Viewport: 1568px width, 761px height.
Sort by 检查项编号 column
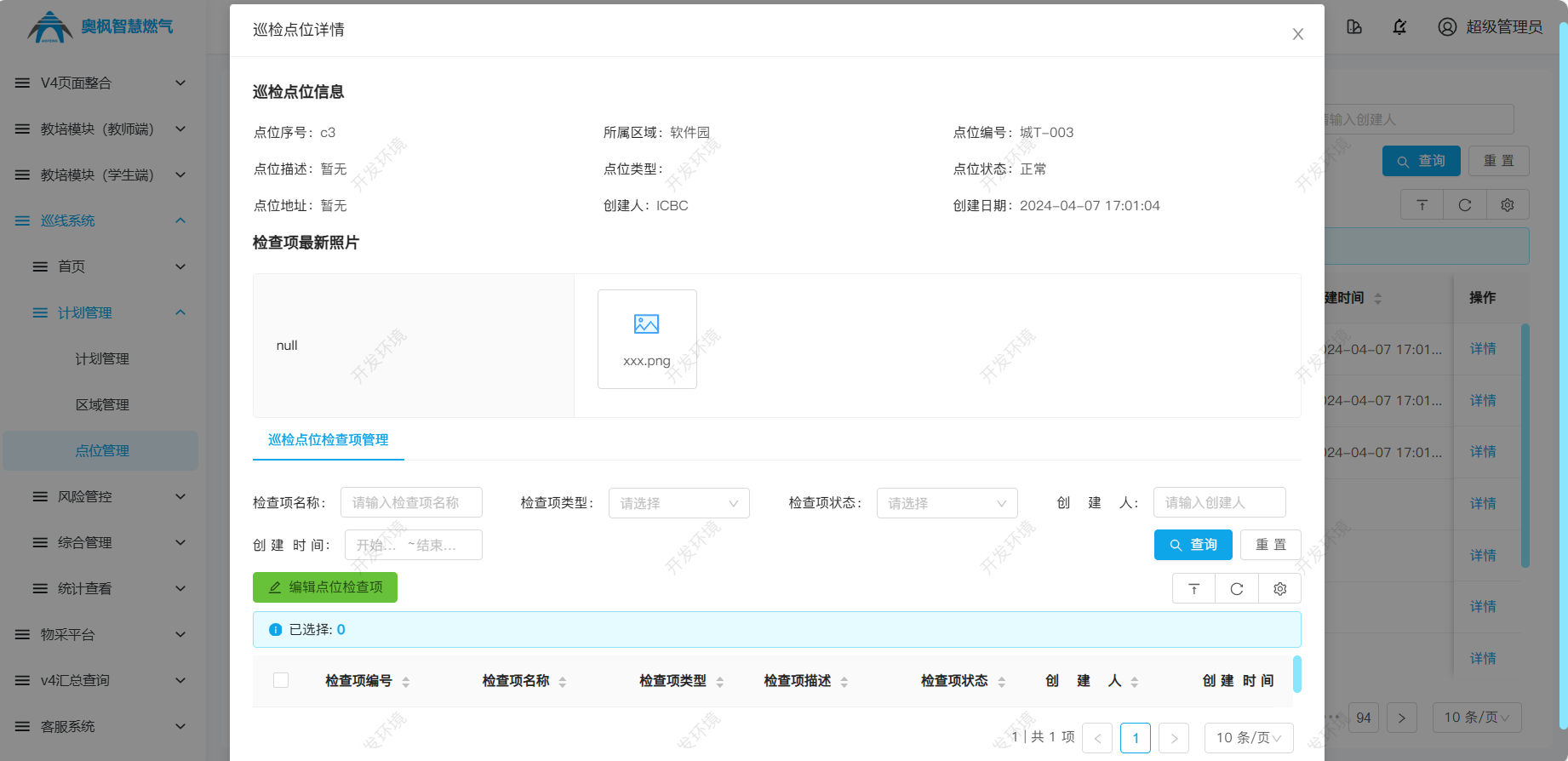click(406, 682)
